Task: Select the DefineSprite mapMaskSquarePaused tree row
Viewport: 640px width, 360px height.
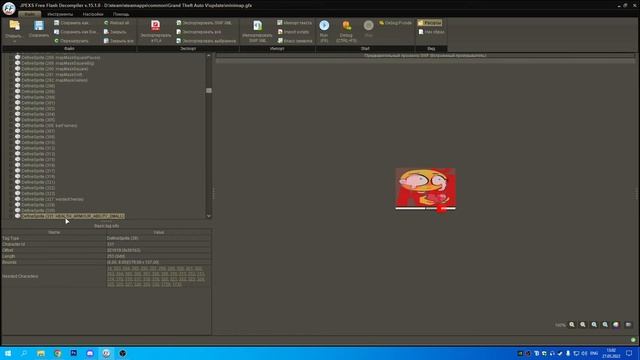Action: coord(60,58)
